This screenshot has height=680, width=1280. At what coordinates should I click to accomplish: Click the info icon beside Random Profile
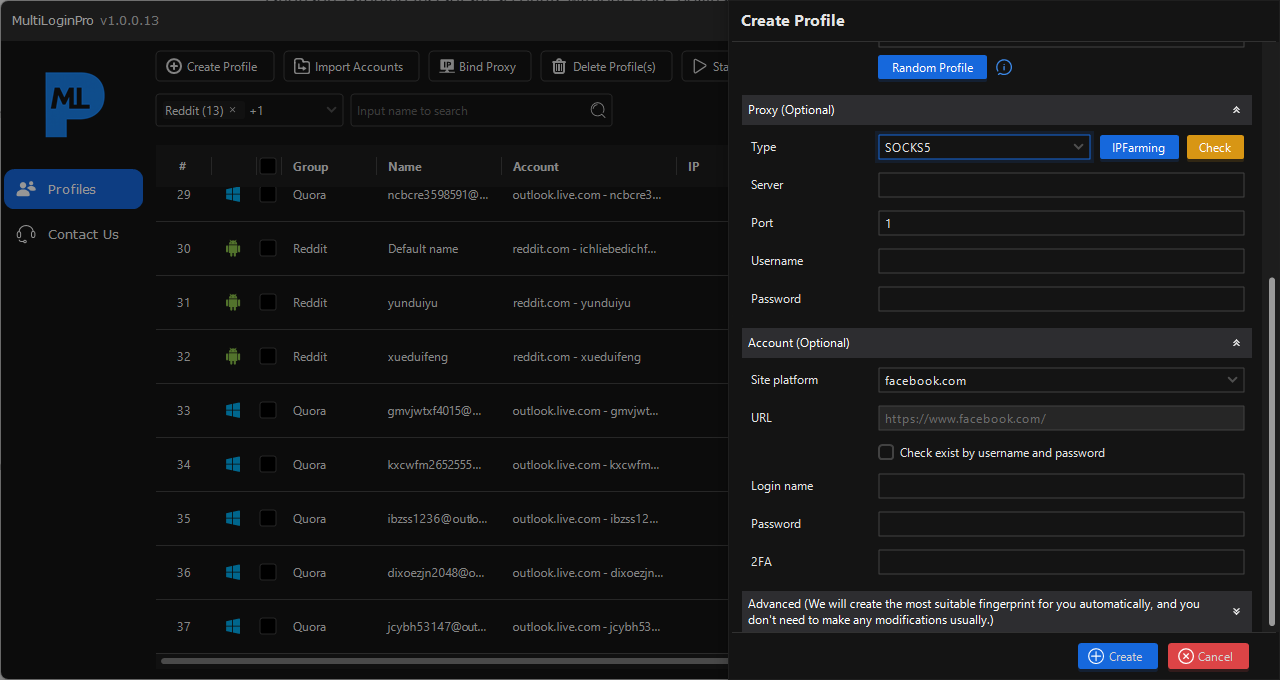coord(1004,68)
